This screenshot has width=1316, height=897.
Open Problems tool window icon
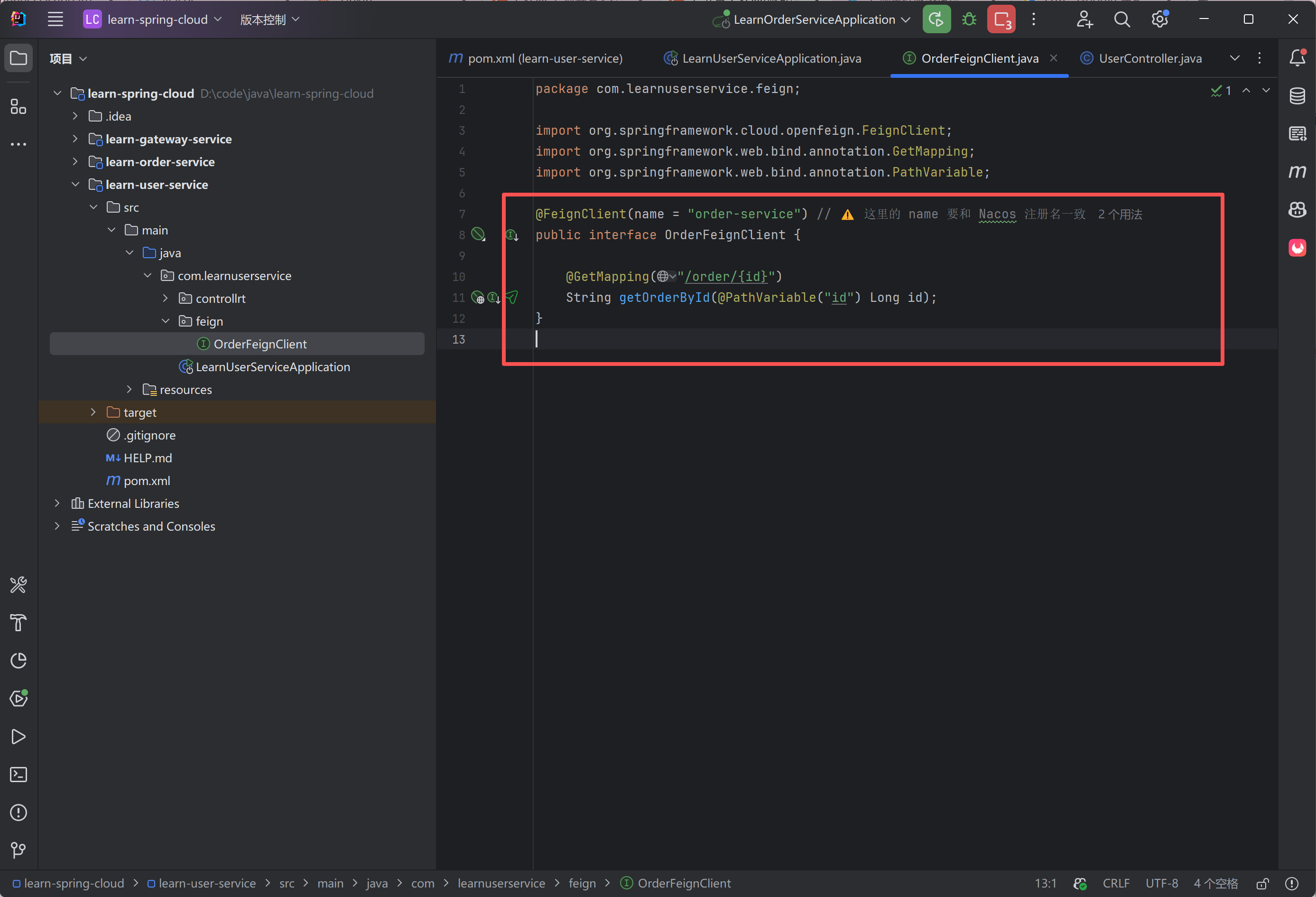click(x=19, y=813)
